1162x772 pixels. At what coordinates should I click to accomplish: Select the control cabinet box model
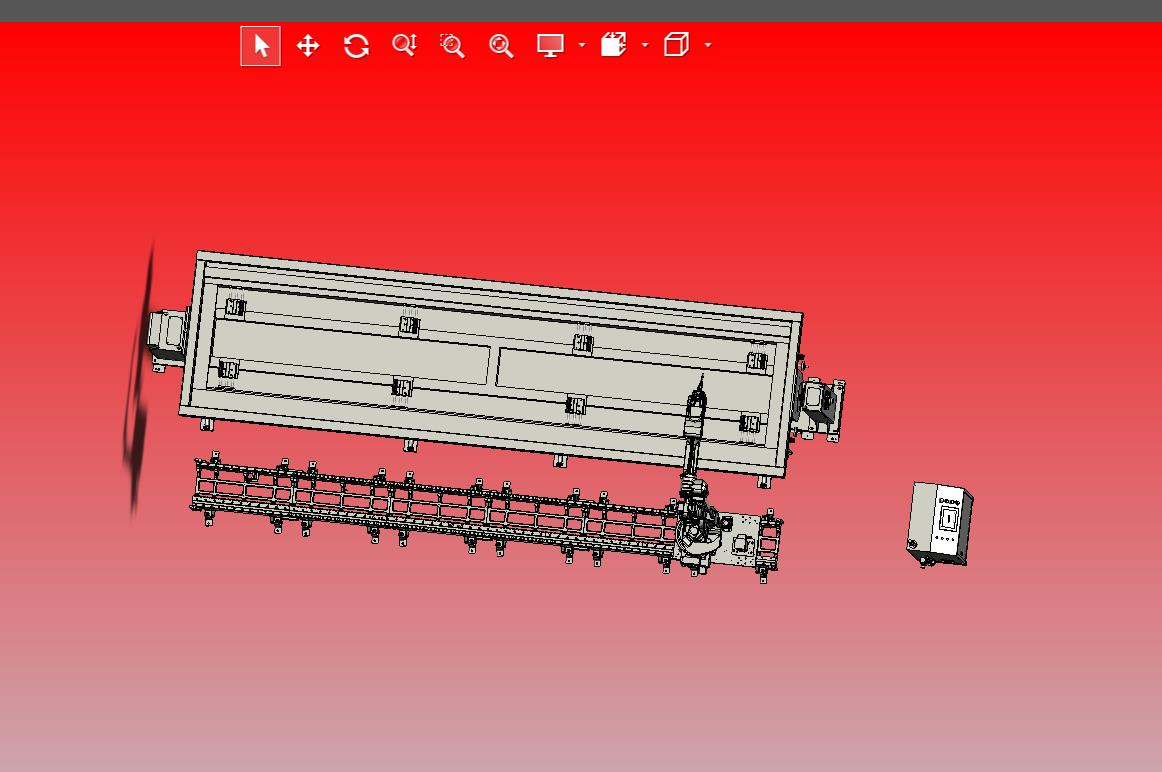pyautogui.click(x=940, y=525)
